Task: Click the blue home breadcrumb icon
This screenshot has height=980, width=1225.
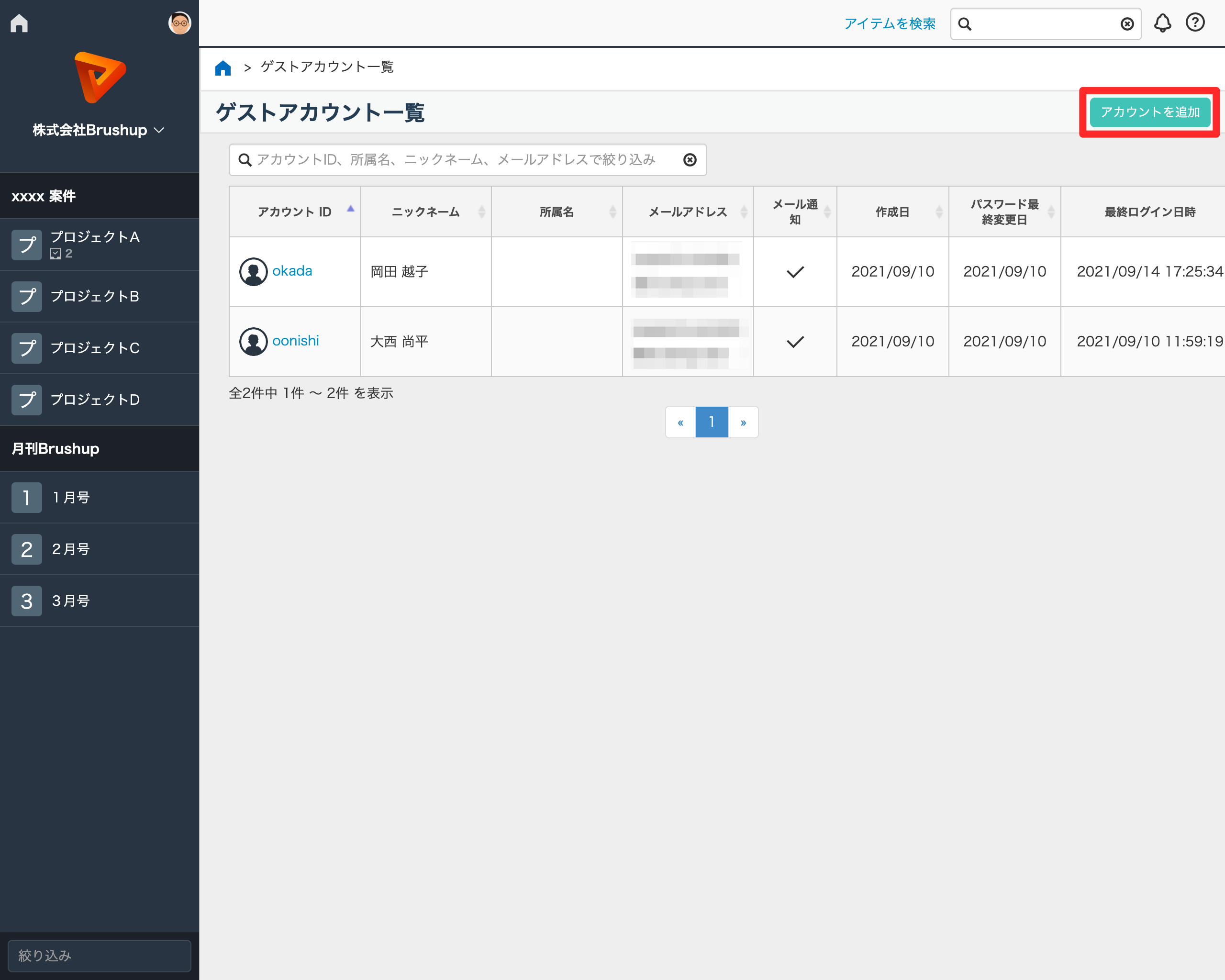Action: pyautogui.click(x=223, y=67)
